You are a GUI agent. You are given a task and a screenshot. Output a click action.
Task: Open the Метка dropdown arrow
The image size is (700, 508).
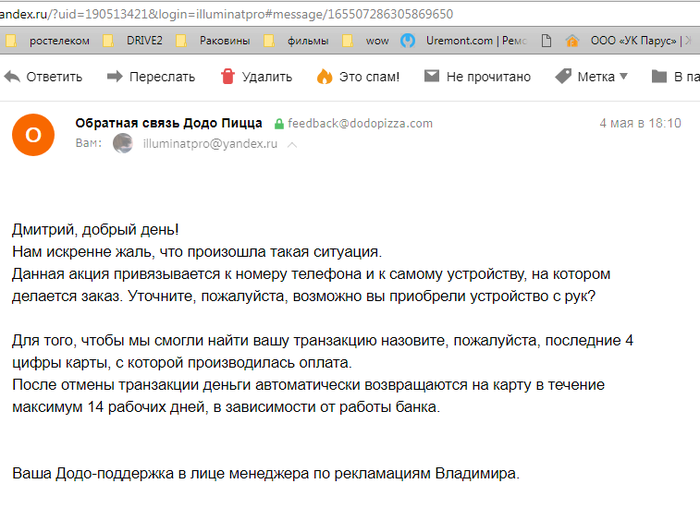[624, 76]
